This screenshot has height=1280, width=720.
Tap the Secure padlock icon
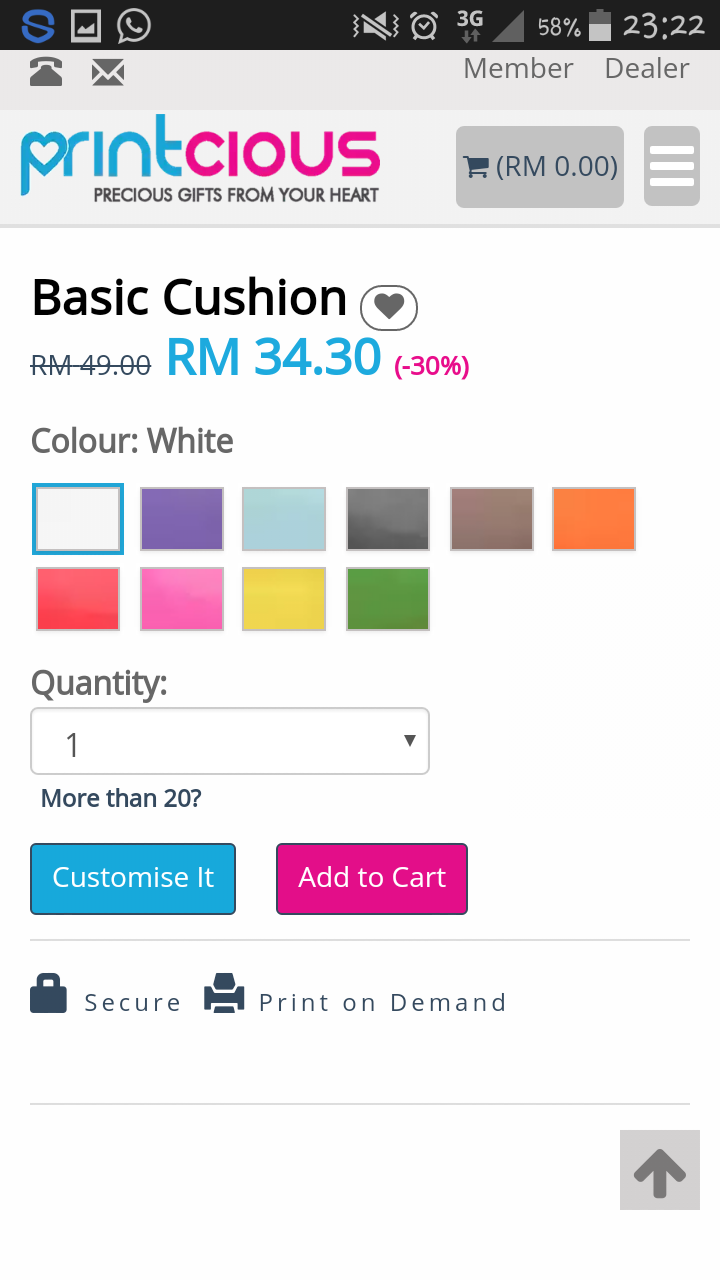click(48, 994)
